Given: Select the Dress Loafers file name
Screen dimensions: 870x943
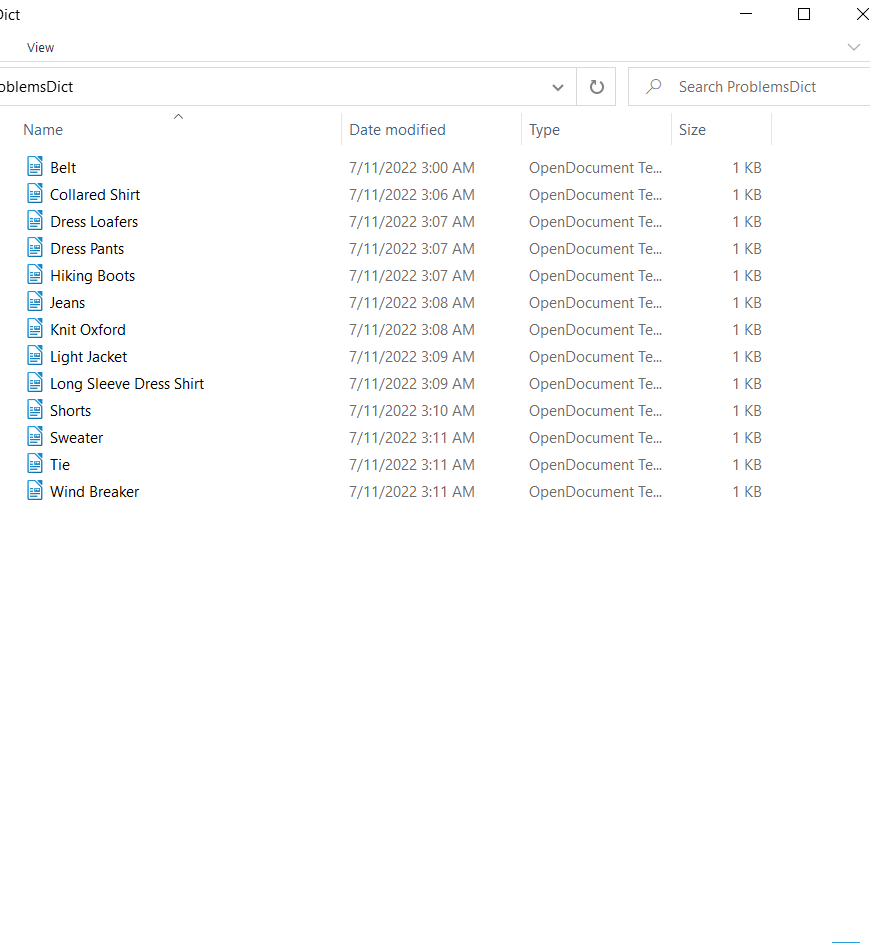Looking at the screenshot, I should pos(94,222).
